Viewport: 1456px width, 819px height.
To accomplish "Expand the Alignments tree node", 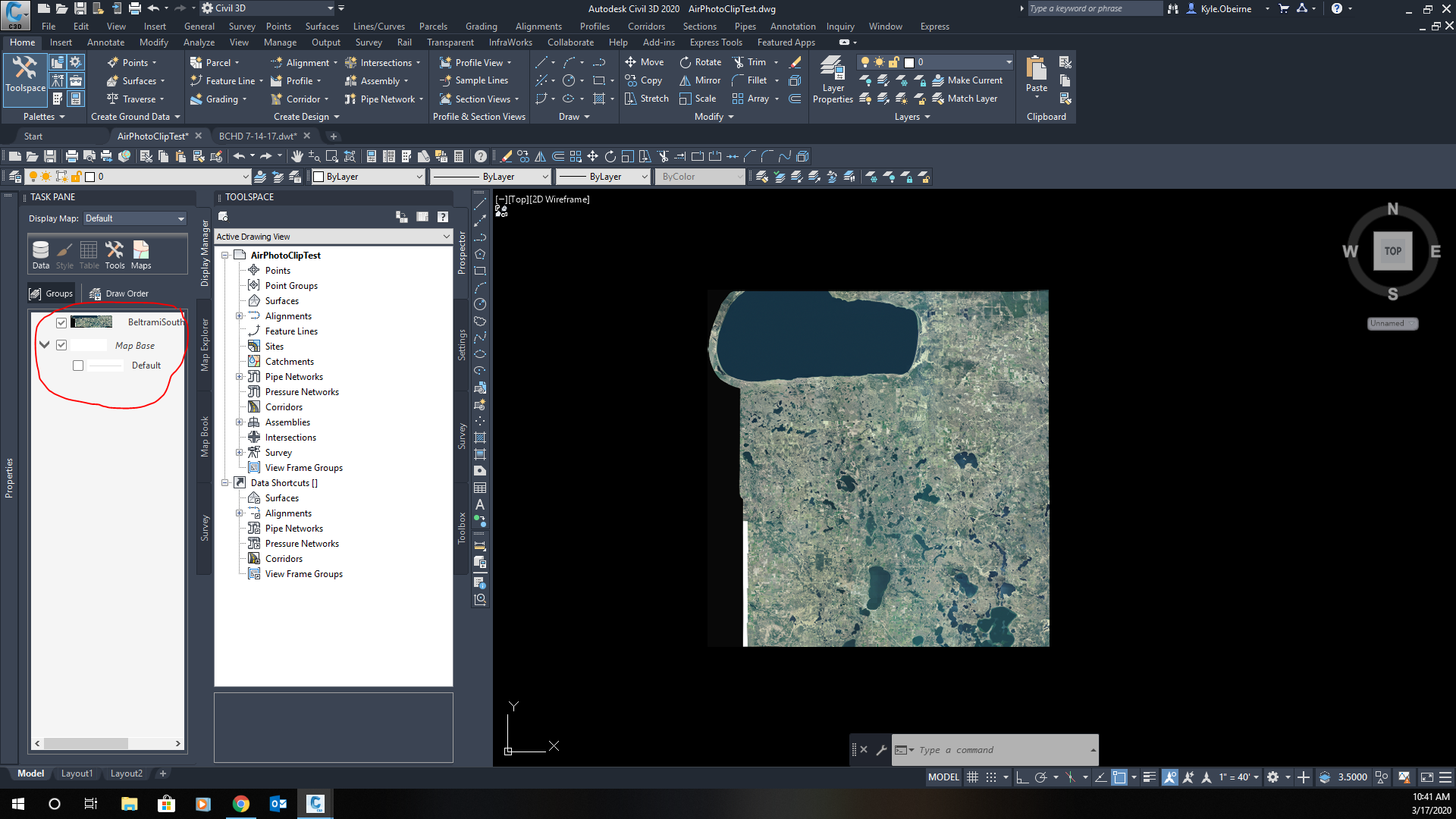I will 240,315.
